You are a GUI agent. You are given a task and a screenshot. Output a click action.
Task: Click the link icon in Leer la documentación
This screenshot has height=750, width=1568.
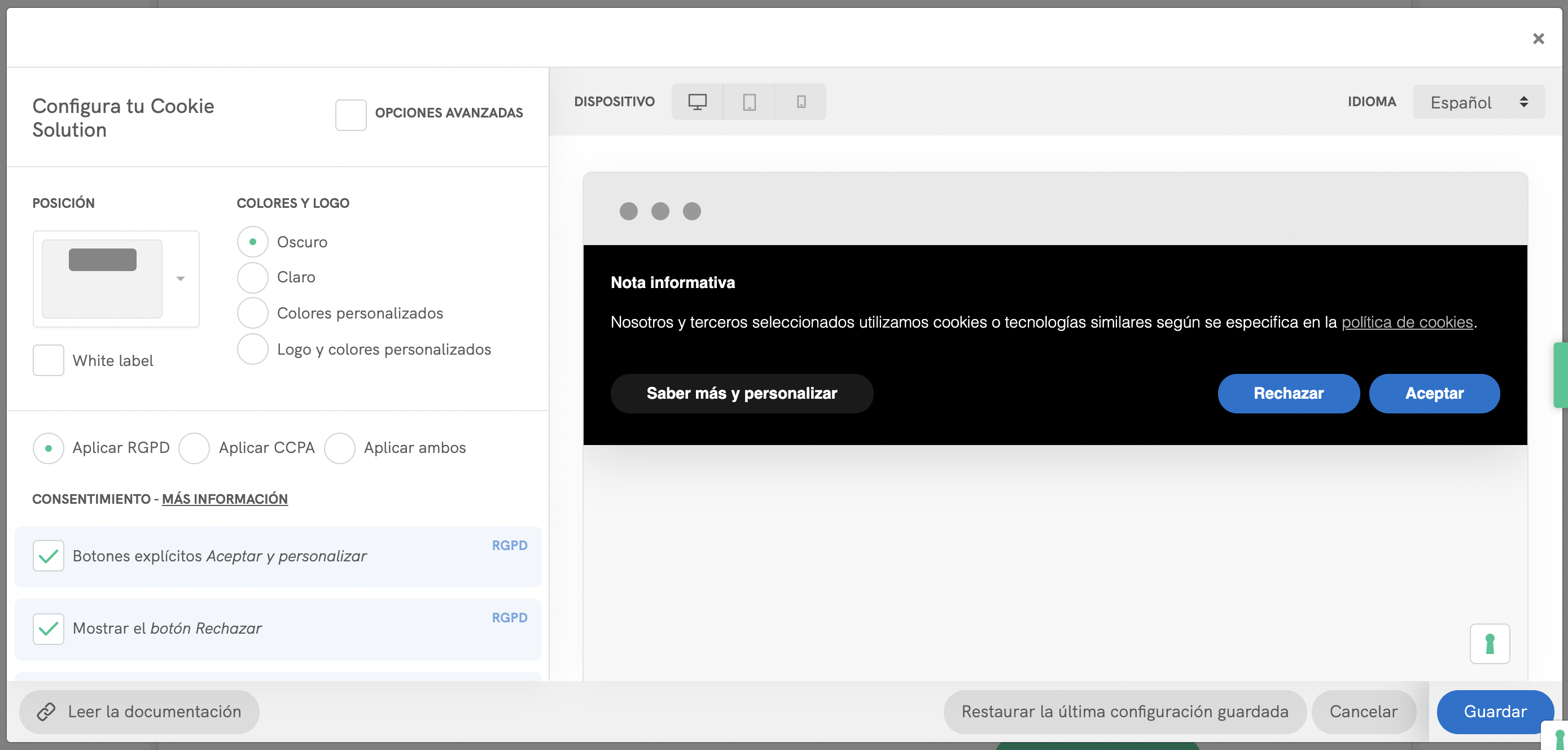coord(46,712)
